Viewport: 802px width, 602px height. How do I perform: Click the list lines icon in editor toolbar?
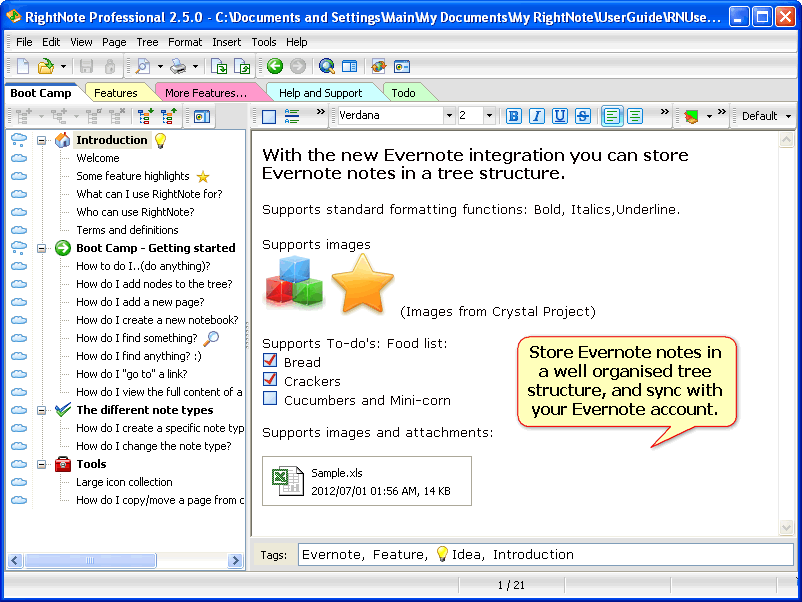tap(292, 116)
